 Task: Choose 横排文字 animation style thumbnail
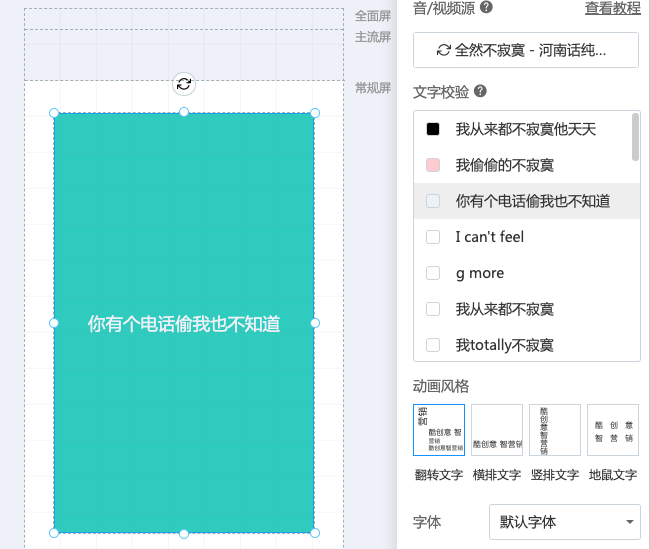pos(497,430)
